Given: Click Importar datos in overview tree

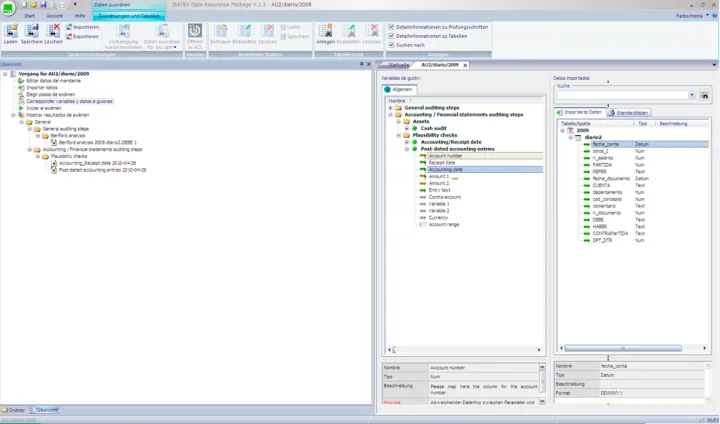Looking at the screenshot, I should 41,87.
